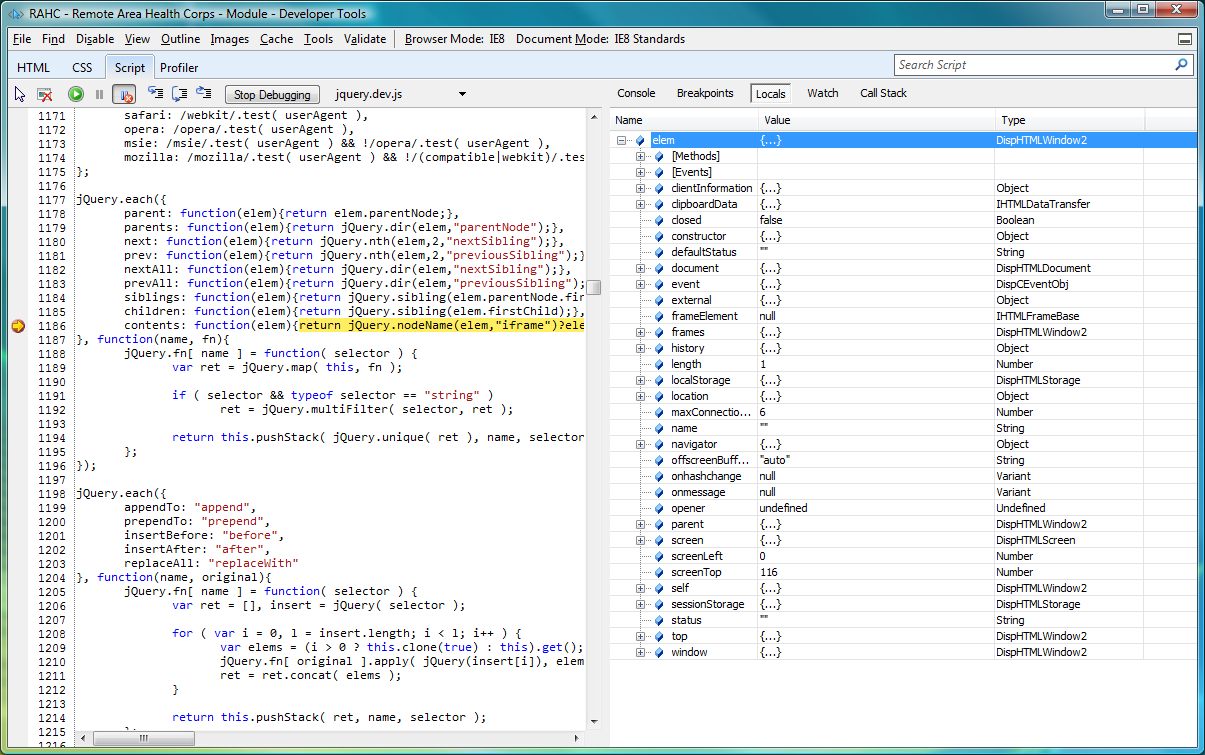This screenshot has height=755, width=1205.
Task: Click the Clear Browser Cache icon
Action: point(45,94)
